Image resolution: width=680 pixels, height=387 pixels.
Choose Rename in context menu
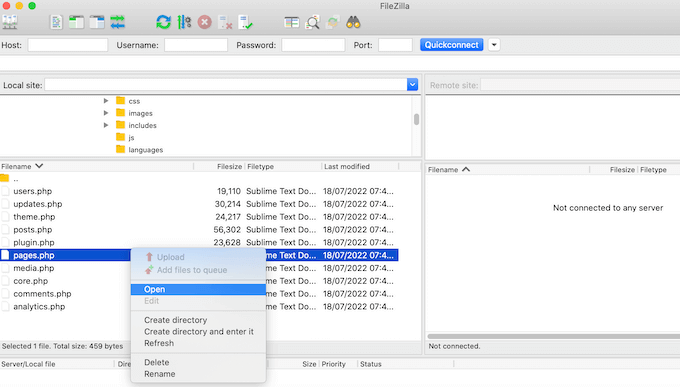point(198,374)
